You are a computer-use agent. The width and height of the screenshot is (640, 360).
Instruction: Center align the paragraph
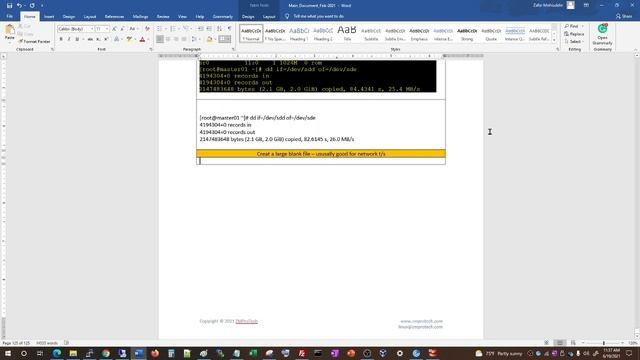click(x=168, y=39)
